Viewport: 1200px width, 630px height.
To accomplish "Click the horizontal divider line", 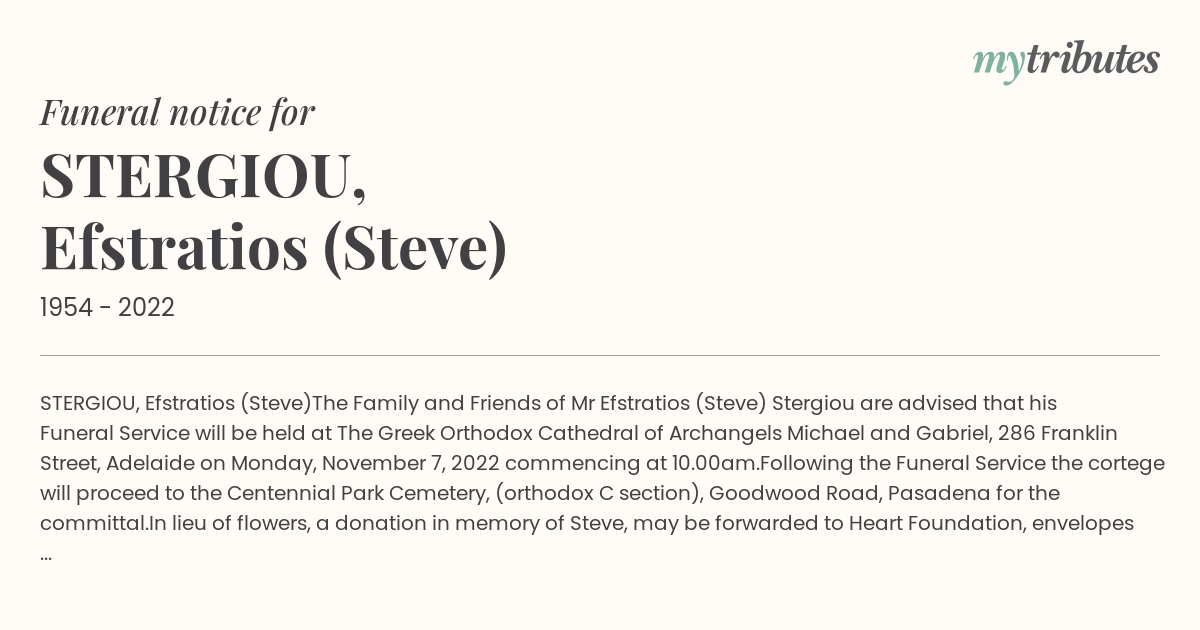I will click(600, 355).
